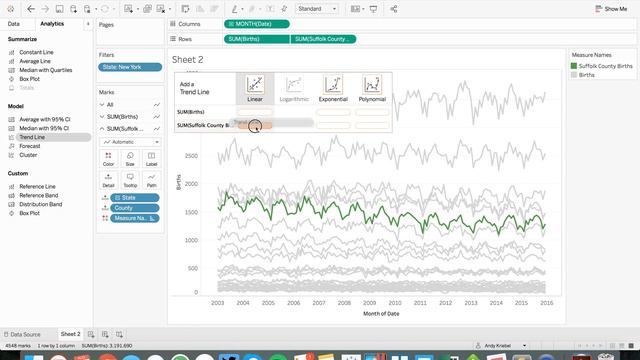Screen dimensions: 640x360
Task: Open the Color card in Marks
Action: pos(108,158)
